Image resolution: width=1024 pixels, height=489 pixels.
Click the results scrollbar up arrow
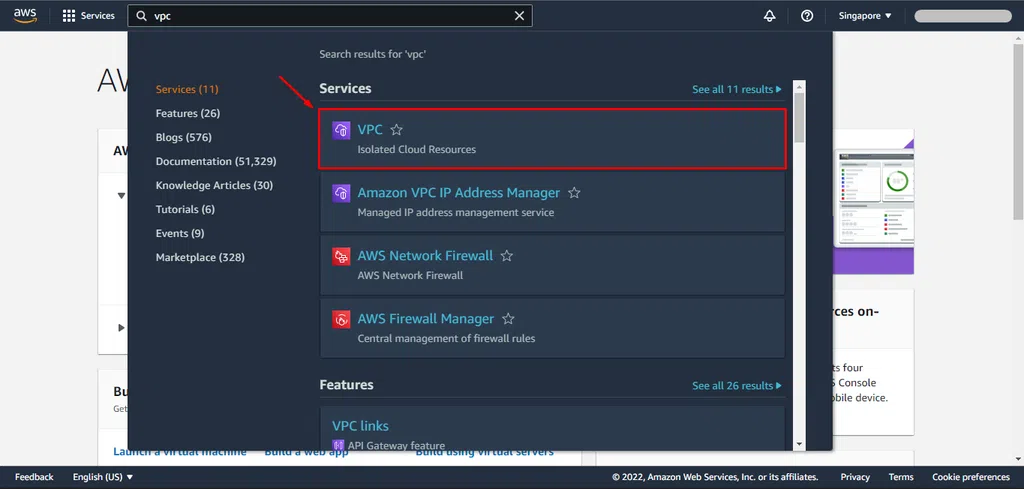click(799, 86)
